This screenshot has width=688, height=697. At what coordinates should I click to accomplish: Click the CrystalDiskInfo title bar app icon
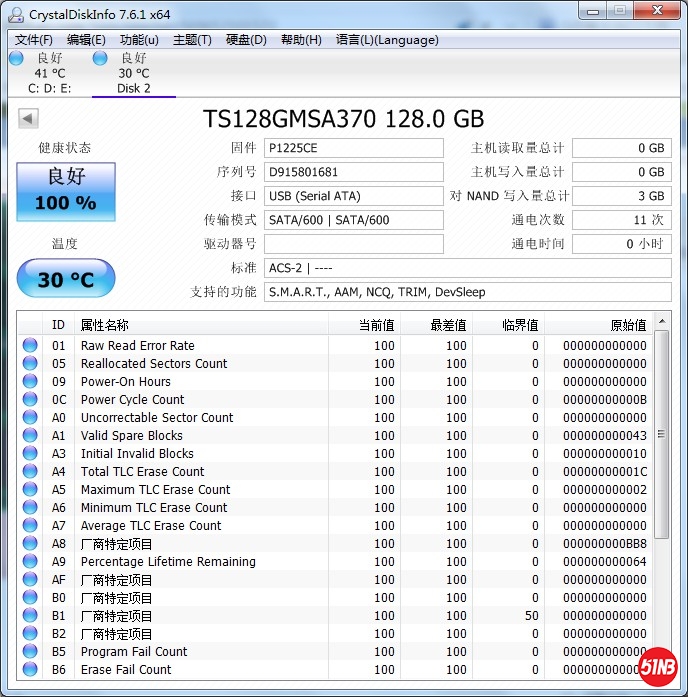tap(15, 14)
